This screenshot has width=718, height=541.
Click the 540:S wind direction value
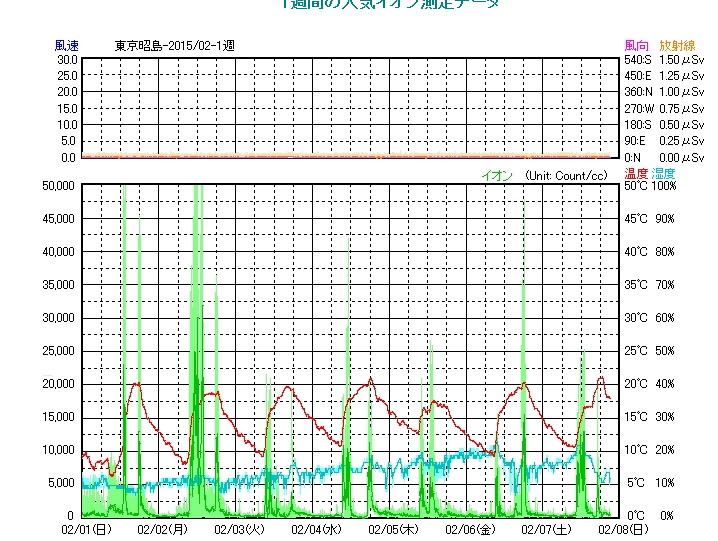(638, 60)
